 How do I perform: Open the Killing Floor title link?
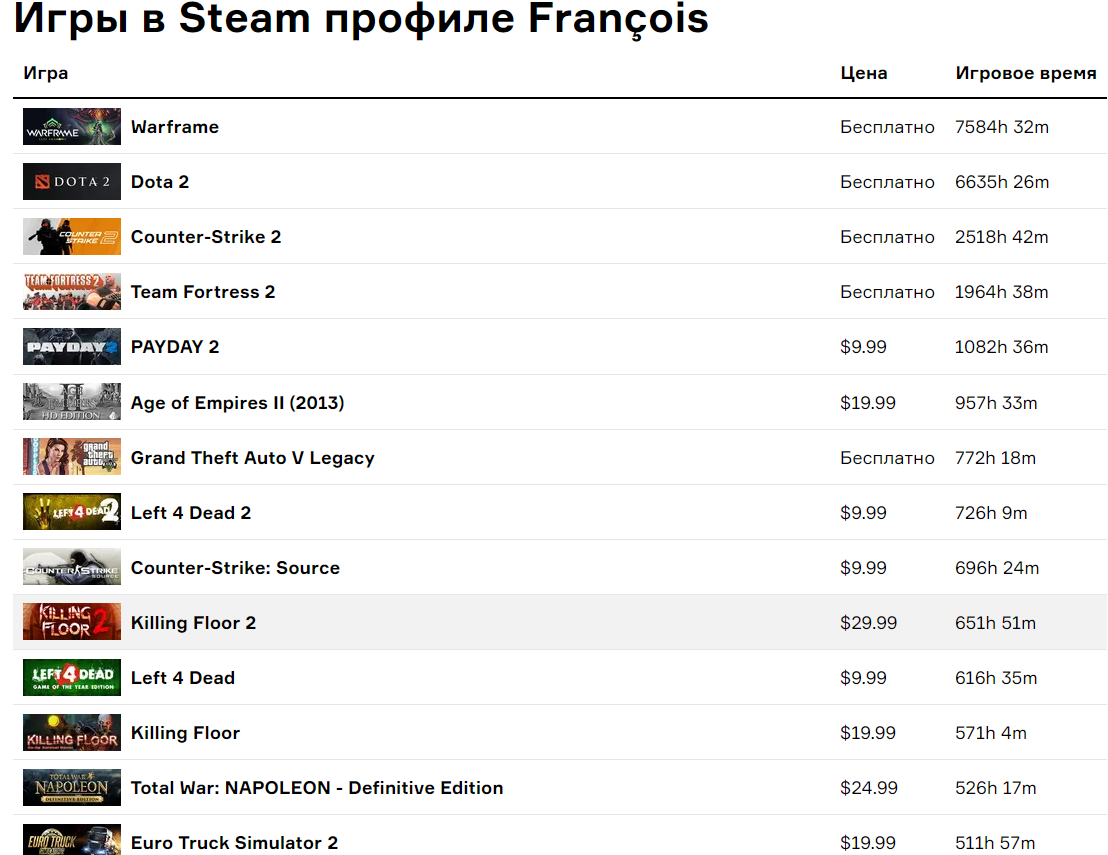(185, 733)
